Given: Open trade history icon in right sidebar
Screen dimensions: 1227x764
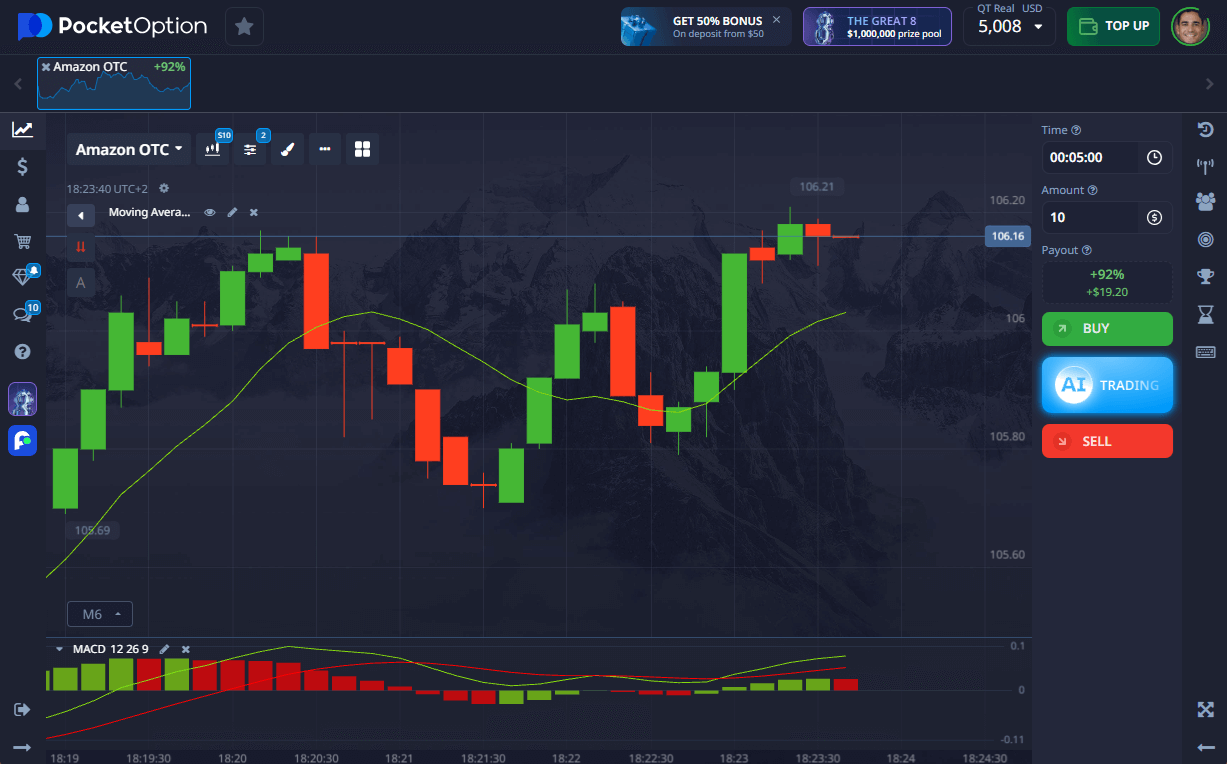Looking at the screenshot, I should coord(1205,129).
